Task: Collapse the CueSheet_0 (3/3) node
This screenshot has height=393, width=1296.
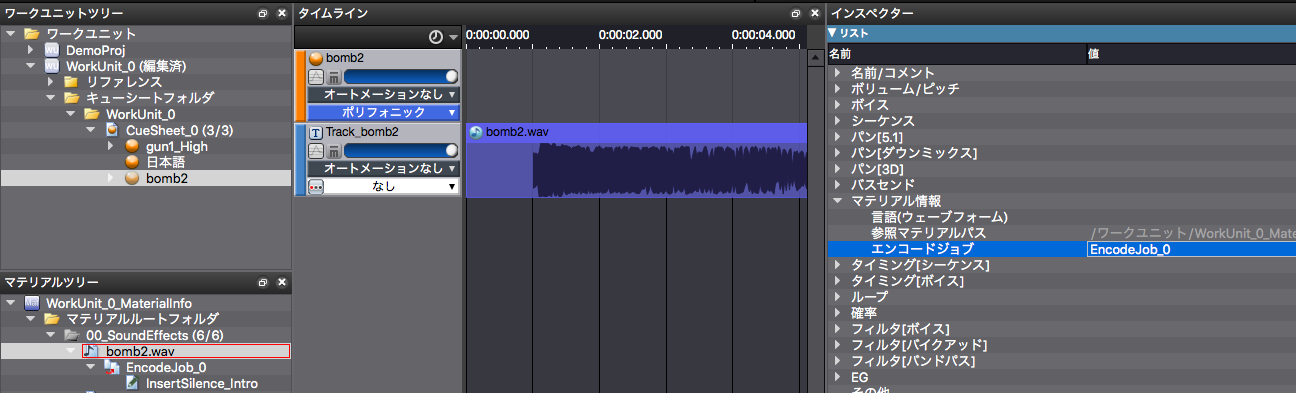Action: coord(91,130)
